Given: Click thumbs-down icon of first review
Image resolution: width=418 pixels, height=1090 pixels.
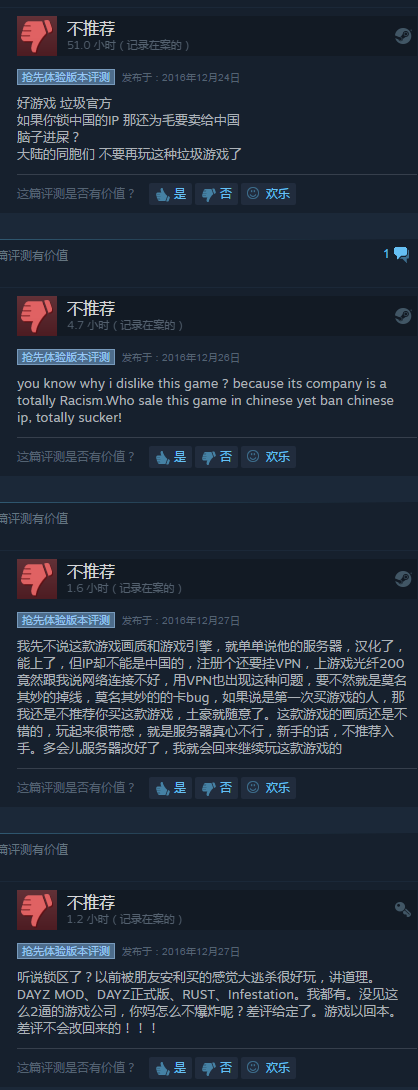Looking at the screenshot, I should pyautogui.click(x=37, y=35).
